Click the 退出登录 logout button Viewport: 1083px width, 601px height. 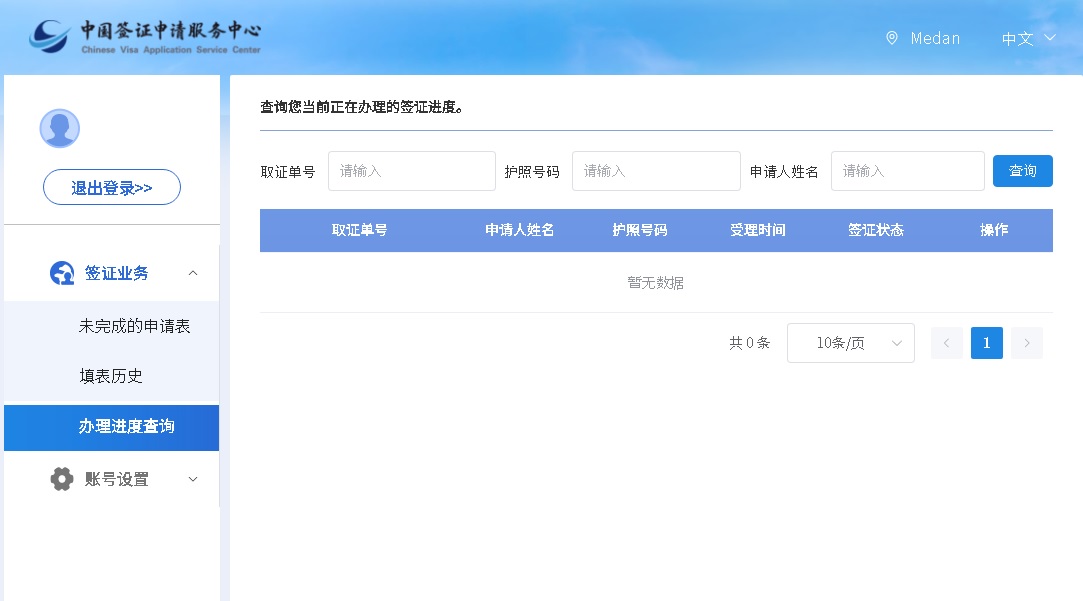(112, 188)
